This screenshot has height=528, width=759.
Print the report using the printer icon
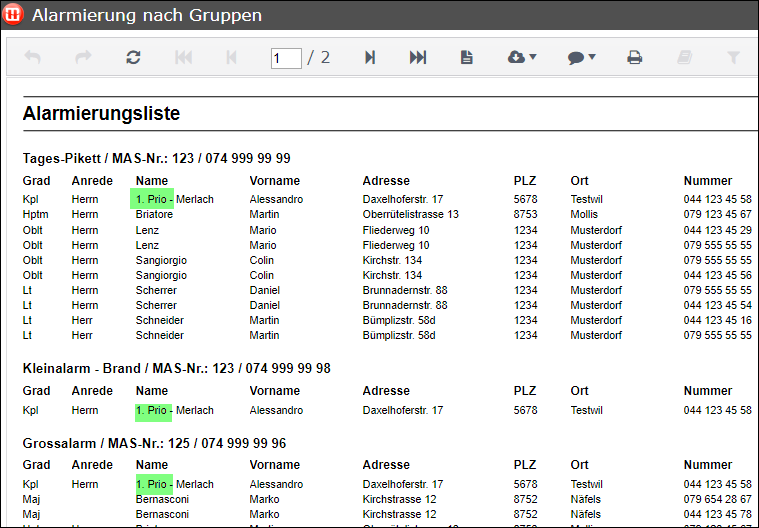pyautogui.click(x=634, y=58)
